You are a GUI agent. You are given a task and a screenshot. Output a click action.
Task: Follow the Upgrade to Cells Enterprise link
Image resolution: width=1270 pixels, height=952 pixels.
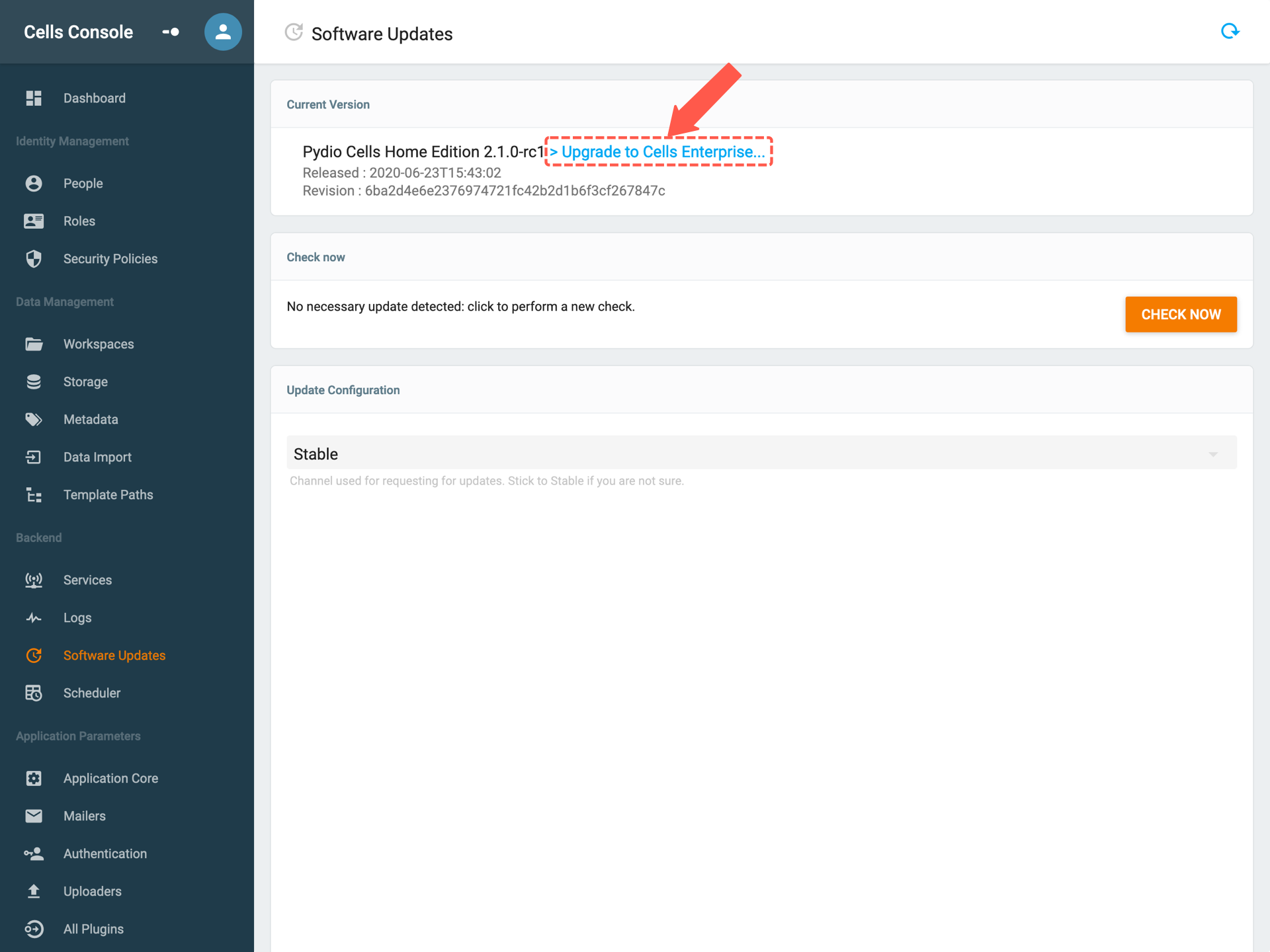657,151
